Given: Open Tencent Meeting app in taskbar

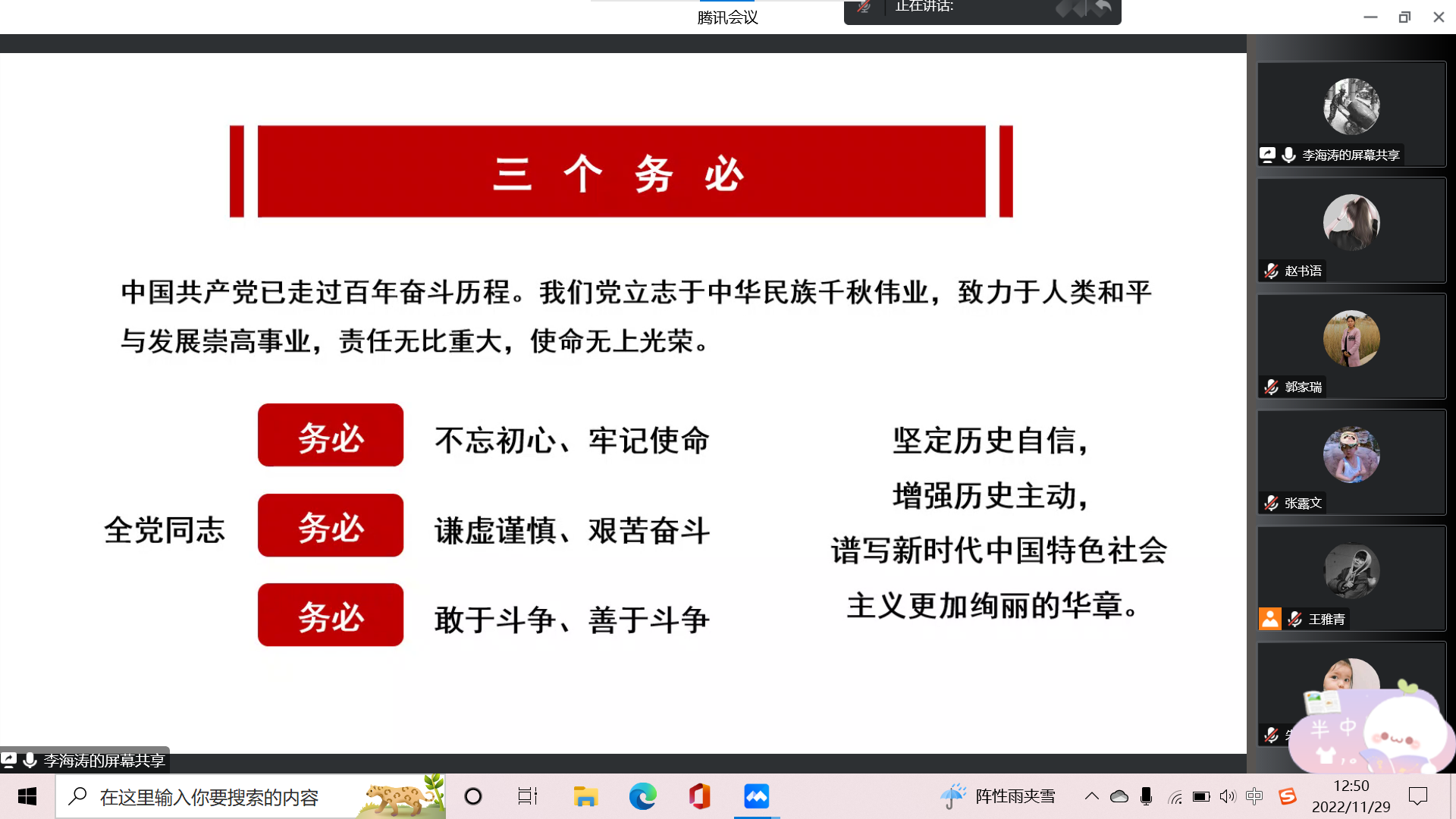Looking at the screenshot, I should pyautogui.click(x=756, y=796).
